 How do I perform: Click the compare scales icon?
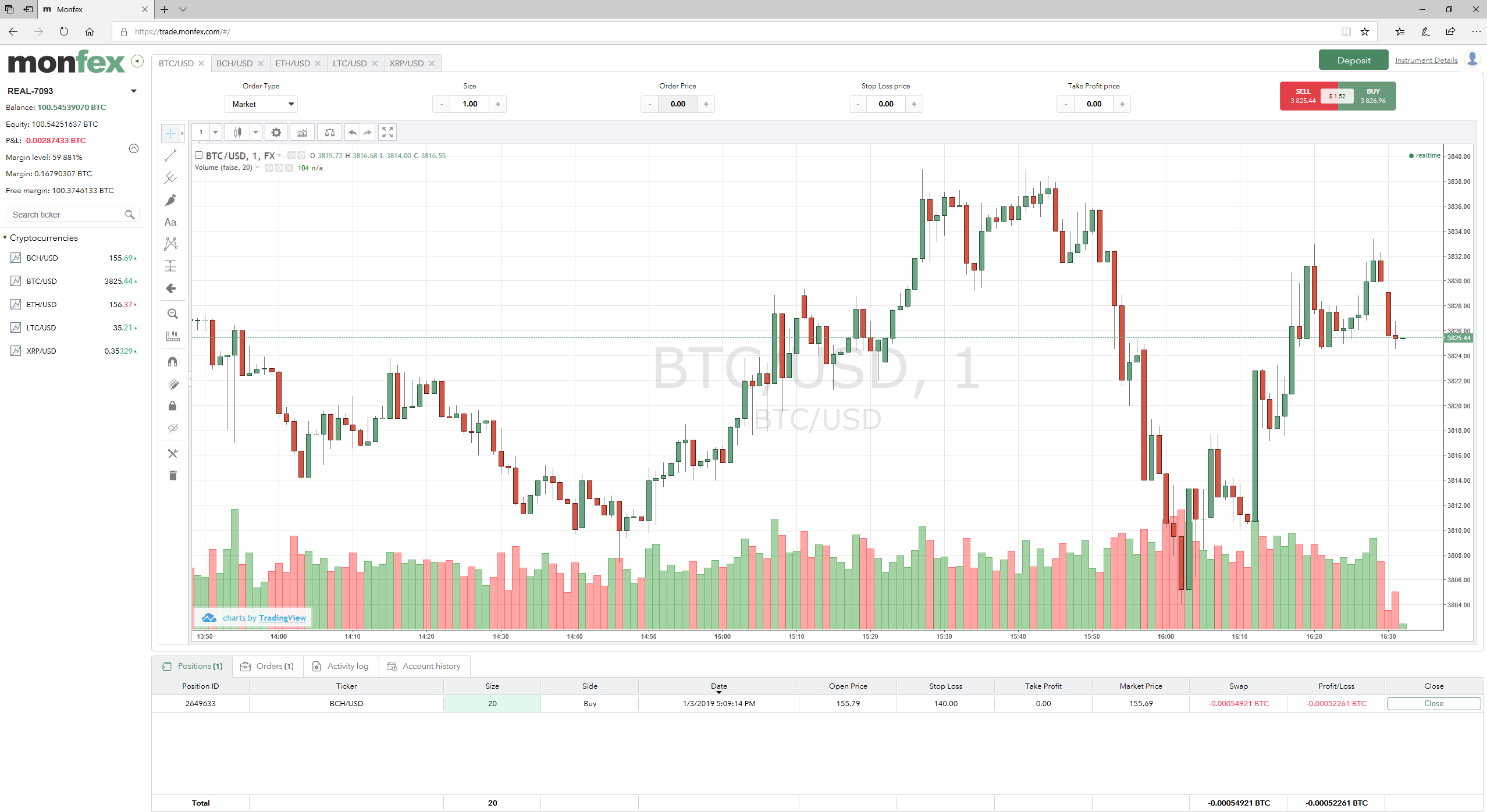point(330,133)
